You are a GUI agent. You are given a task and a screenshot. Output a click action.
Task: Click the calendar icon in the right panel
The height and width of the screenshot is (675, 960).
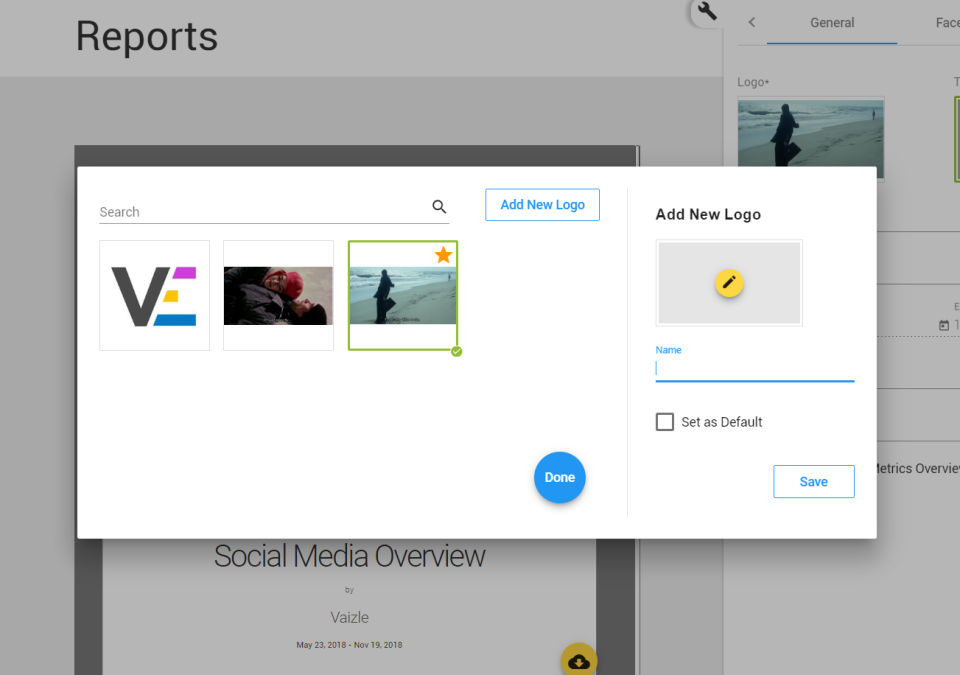click(x=944, y=325)
